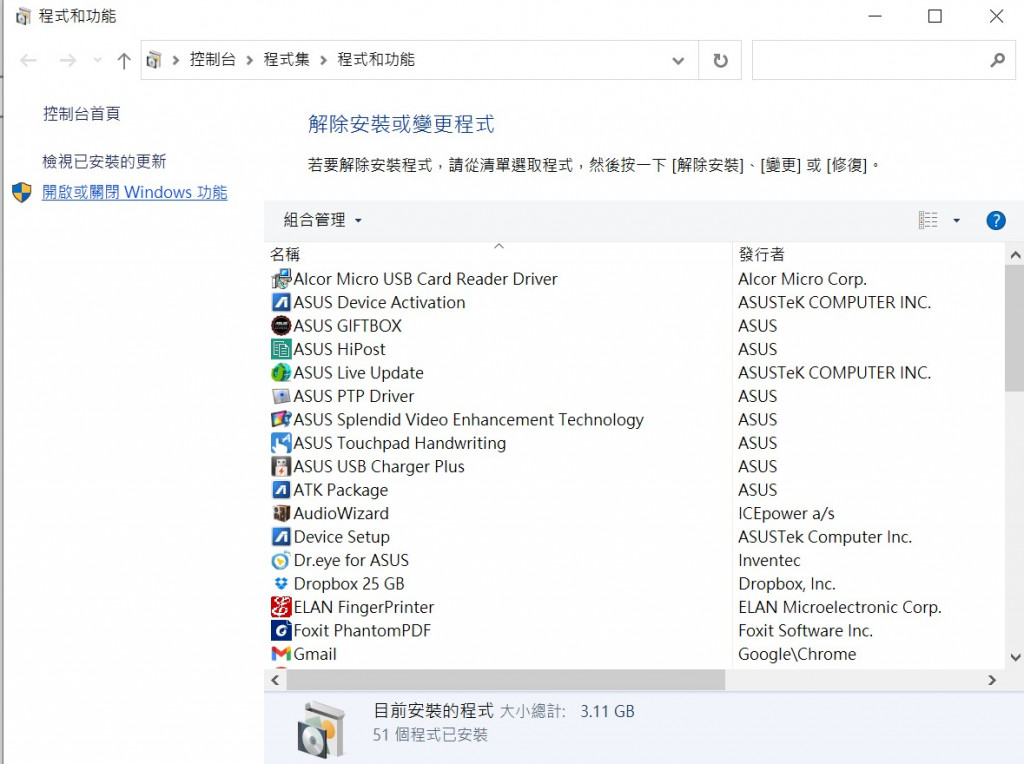The height and width of the screenshot is (764, 1024).
Task: Click the ASUS HiPost icon
Action: click(x=281, y=349)
